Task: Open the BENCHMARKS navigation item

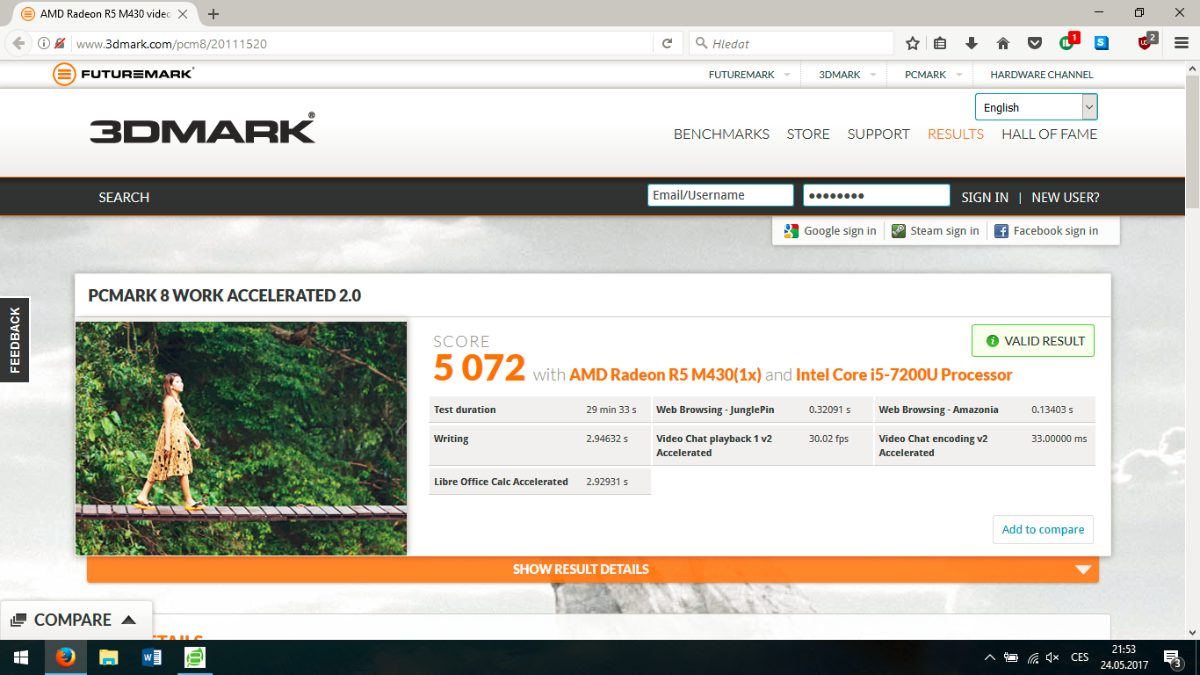Action: pos(721,134)
